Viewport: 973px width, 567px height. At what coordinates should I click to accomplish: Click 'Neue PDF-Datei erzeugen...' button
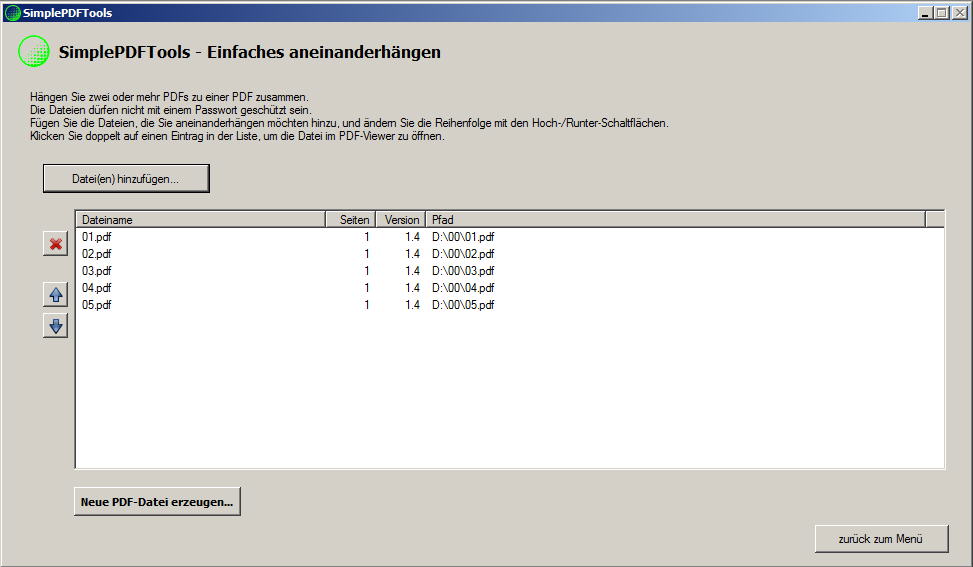[x=157, y=501]
